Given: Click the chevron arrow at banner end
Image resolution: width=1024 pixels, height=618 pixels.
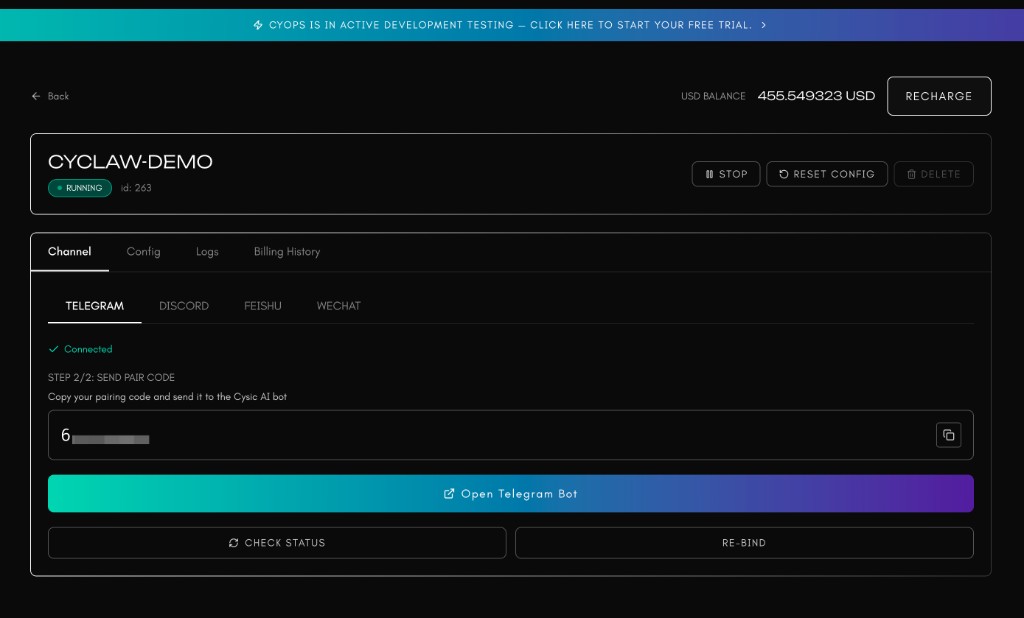Looking at the screenshot, I should (763, 25).
